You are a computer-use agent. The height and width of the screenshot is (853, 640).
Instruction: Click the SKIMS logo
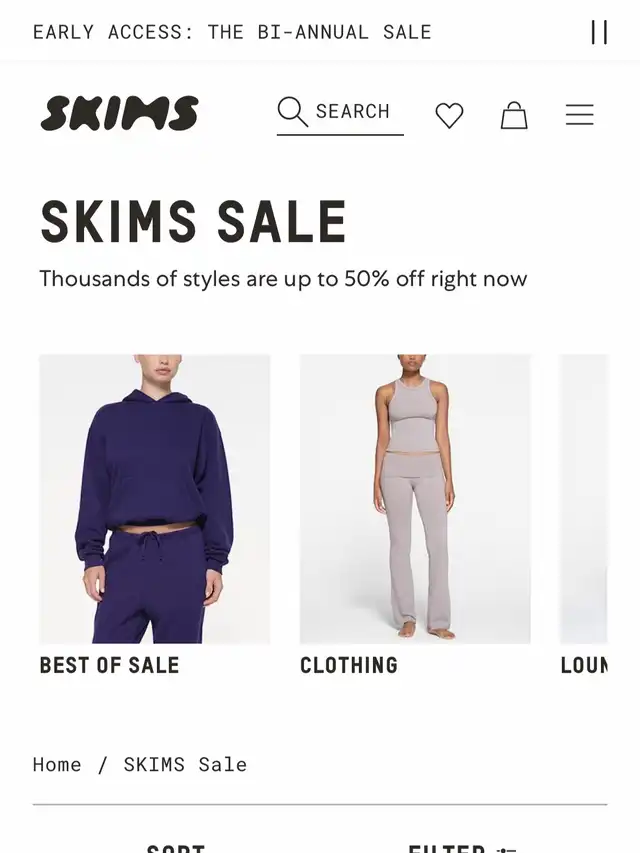point(120,113)
